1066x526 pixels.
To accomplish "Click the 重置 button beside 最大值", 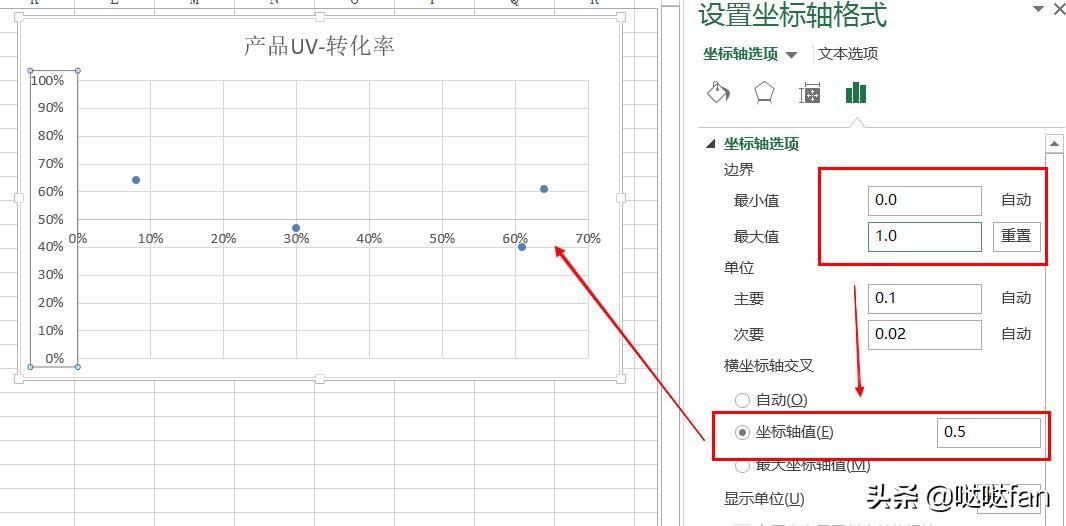I will pos(1016,237).
